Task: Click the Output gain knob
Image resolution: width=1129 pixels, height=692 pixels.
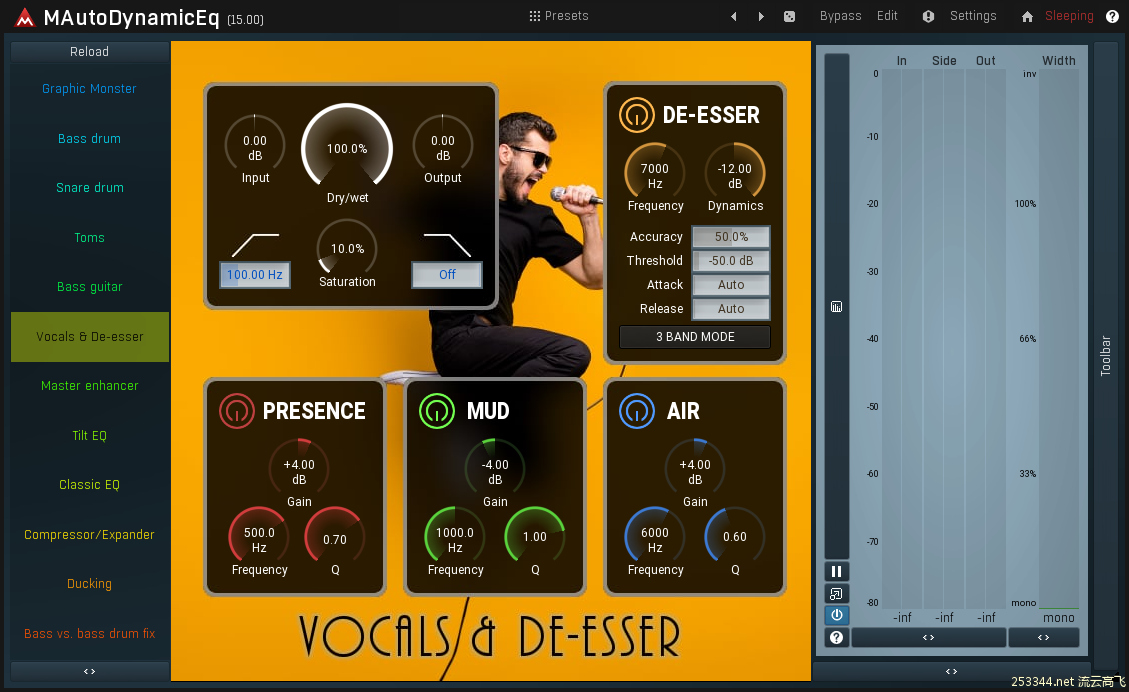Action: (442, 145)
